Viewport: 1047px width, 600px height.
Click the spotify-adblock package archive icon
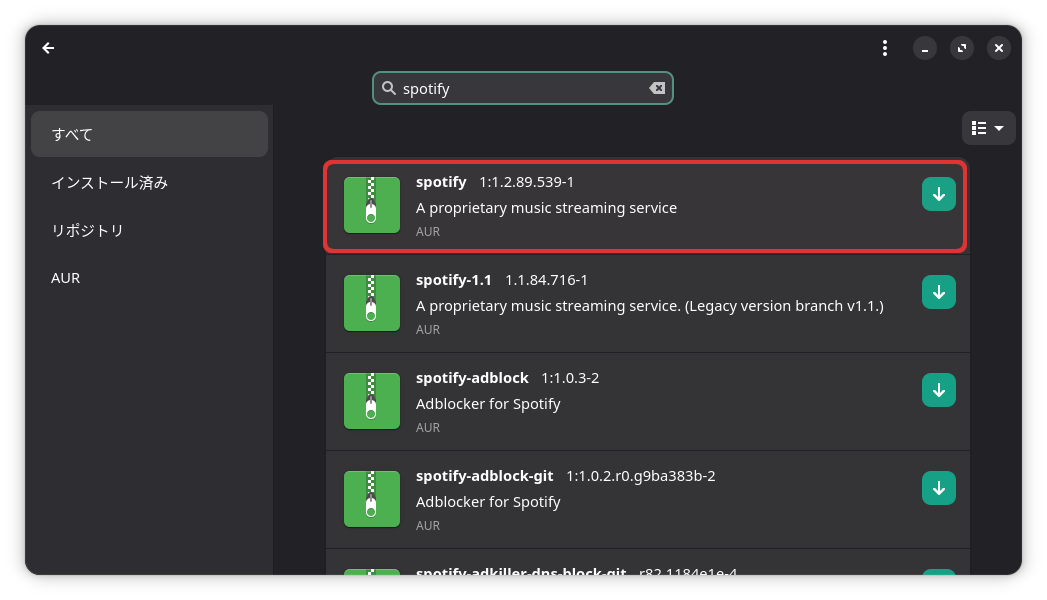[372, 401]
